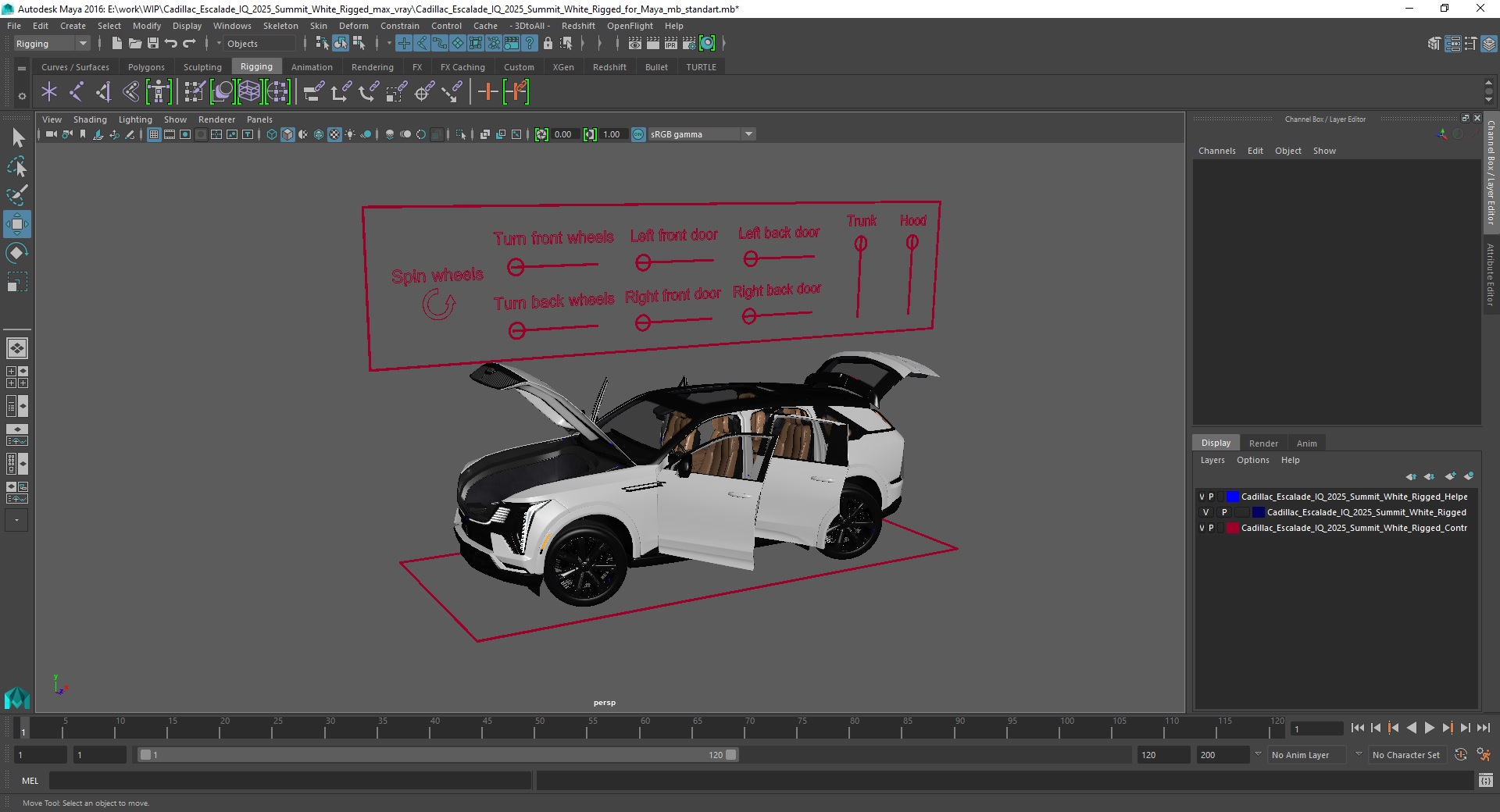
Task: Save the scene with the floppy icon
Action: click(x=153, y=44)
